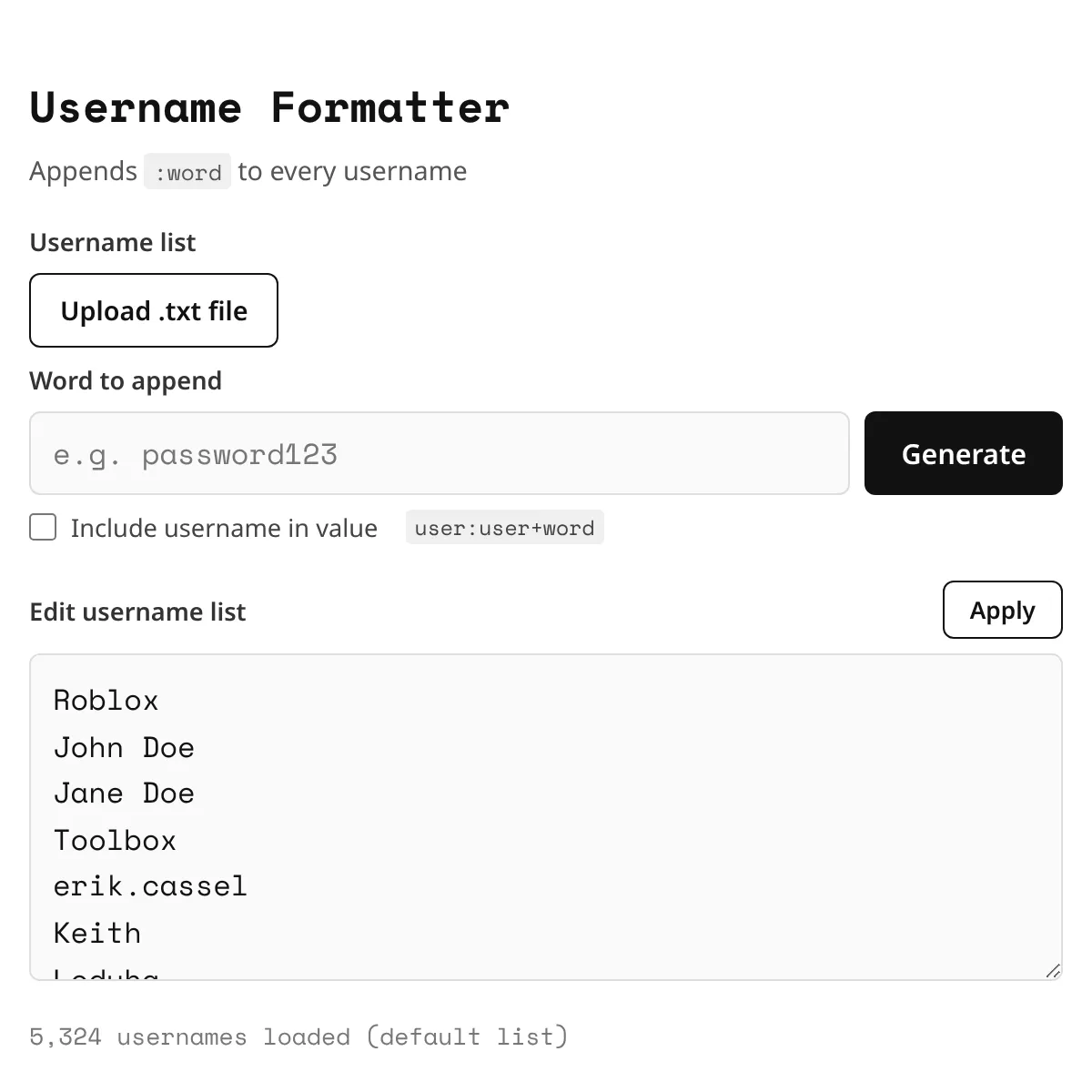Click the Include username in value label
This screenshot has width=1092, height=1092.
tap(224, 528)
